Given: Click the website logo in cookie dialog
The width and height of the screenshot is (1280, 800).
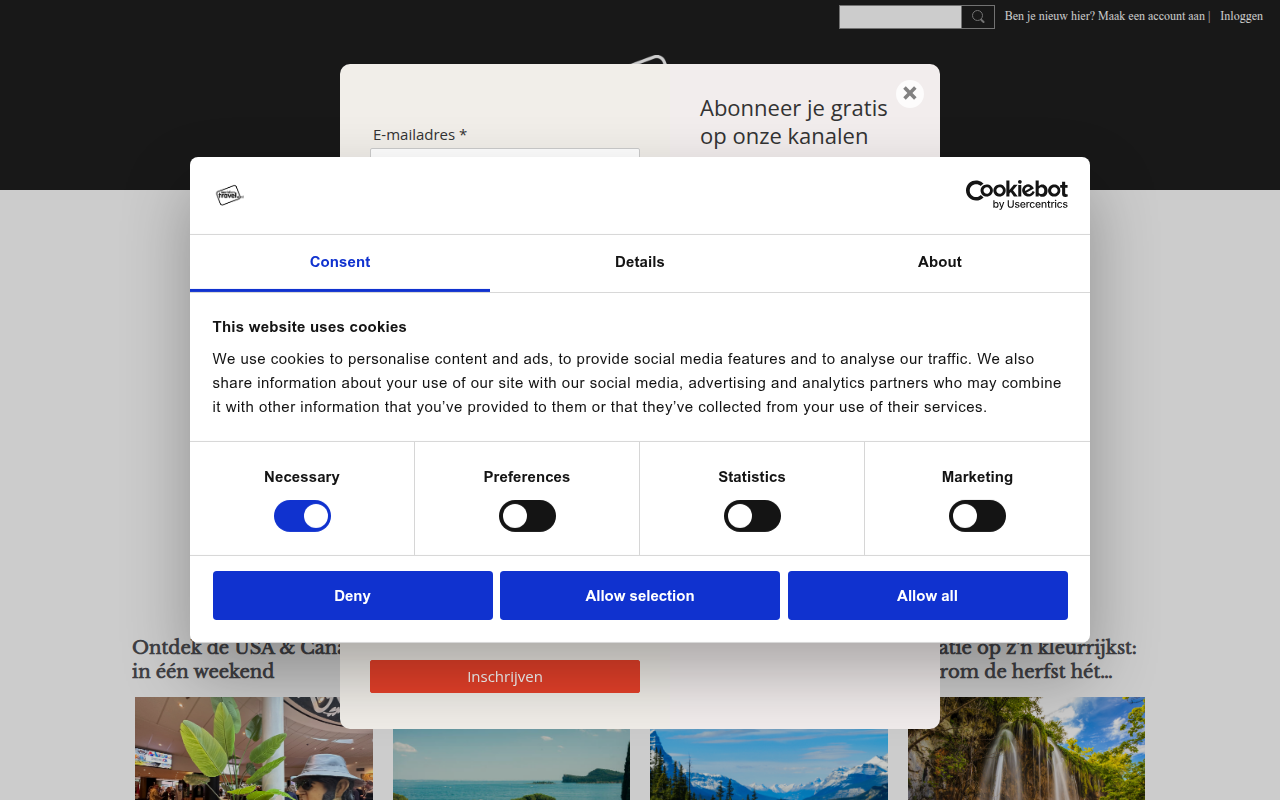Looking at the screenshot, I should pos(230,195).
